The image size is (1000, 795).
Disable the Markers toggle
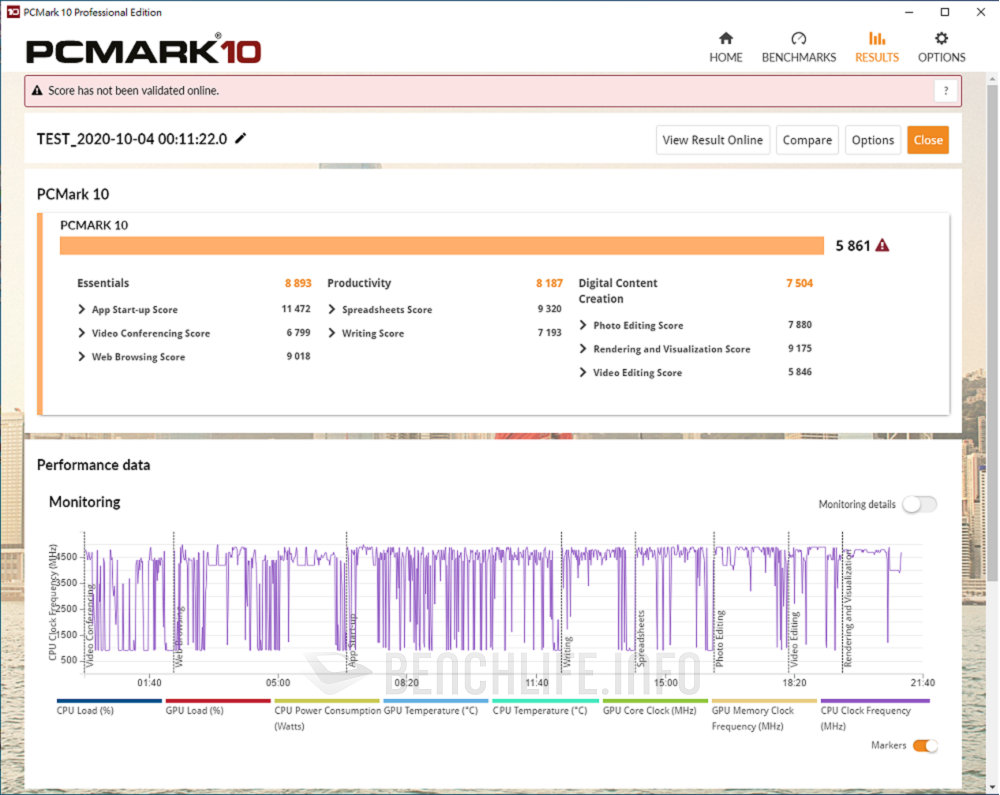[925, 745]
